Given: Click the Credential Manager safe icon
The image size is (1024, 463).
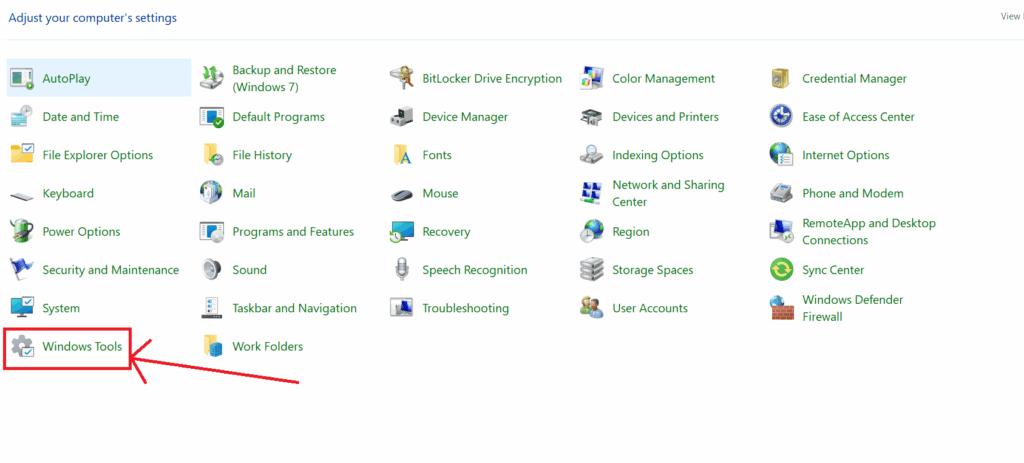Looking at the screenshot, I should pyautogui.click(x=781, y=78).
